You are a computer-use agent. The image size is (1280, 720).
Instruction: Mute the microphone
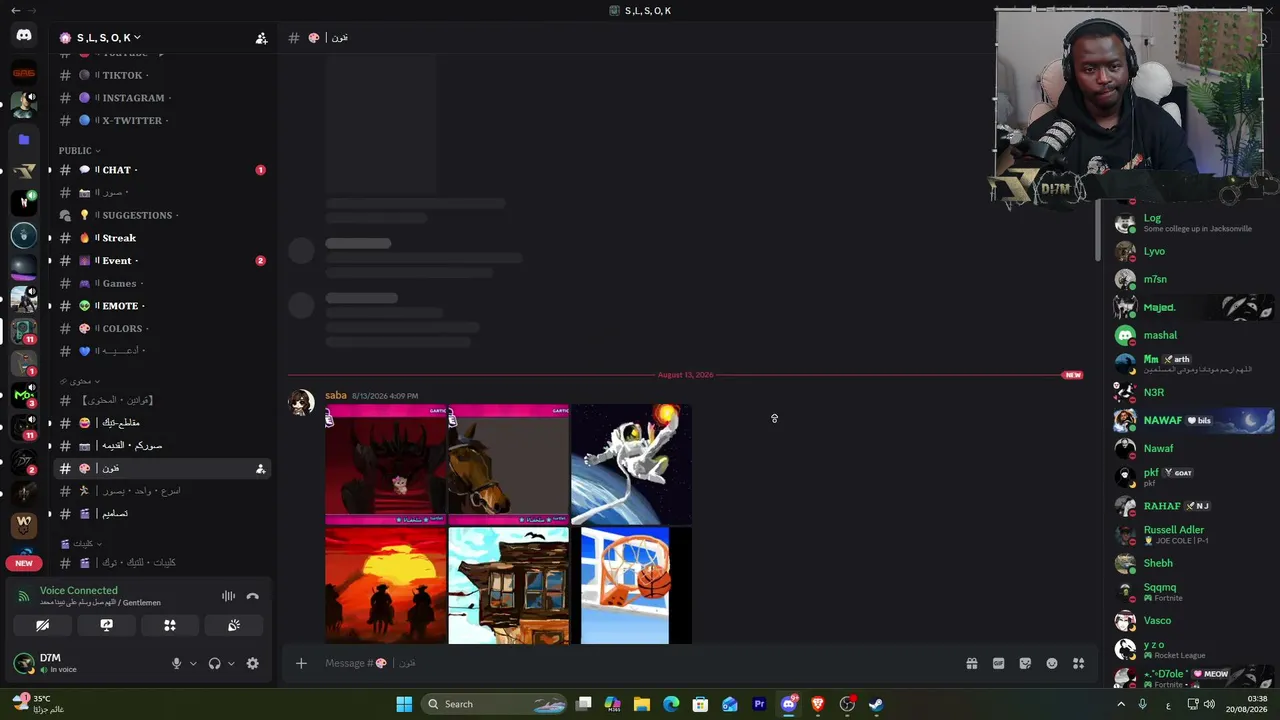(177, 663)
